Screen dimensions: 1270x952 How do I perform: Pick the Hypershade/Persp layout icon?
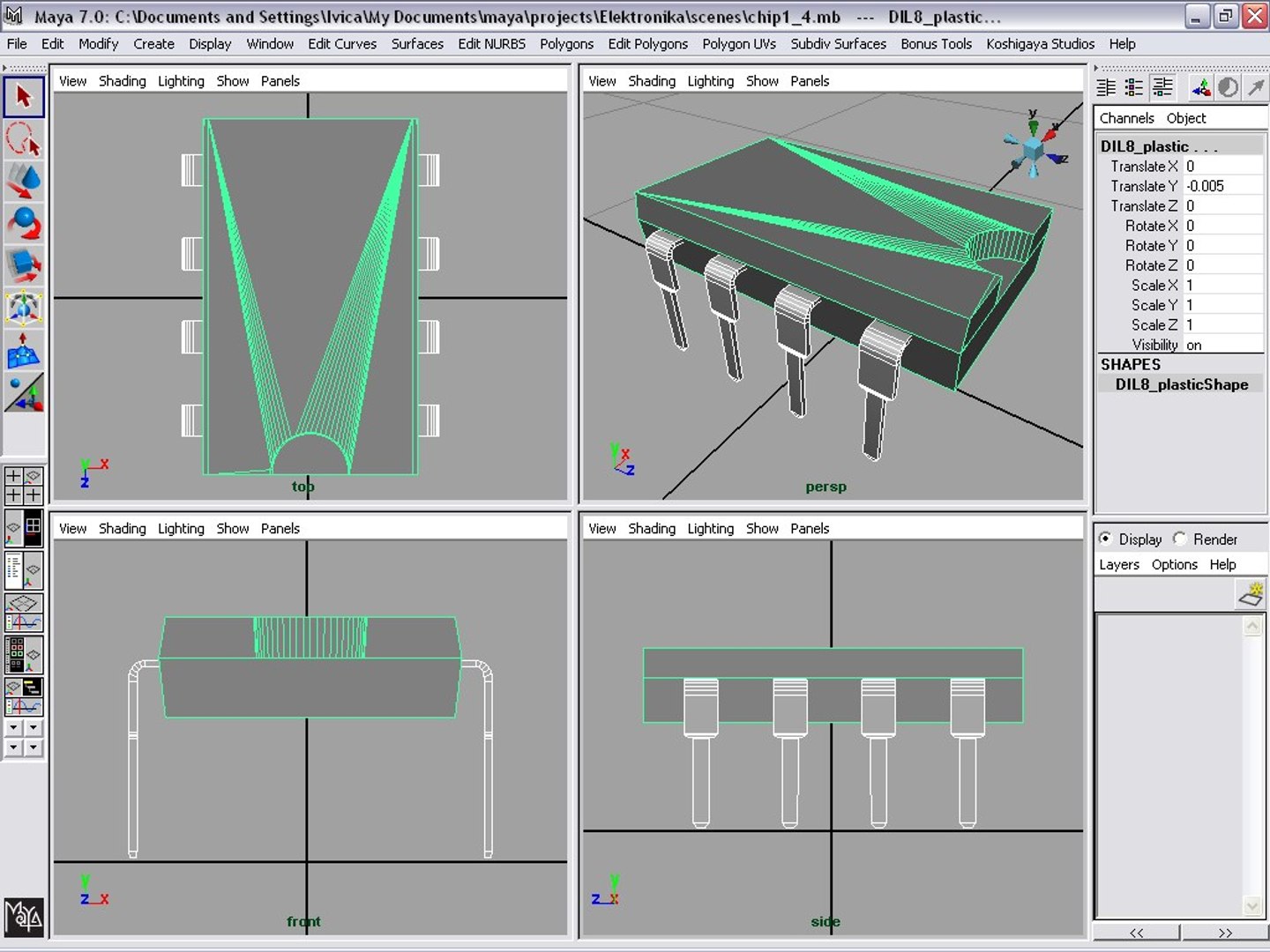[x=24, y=655]
